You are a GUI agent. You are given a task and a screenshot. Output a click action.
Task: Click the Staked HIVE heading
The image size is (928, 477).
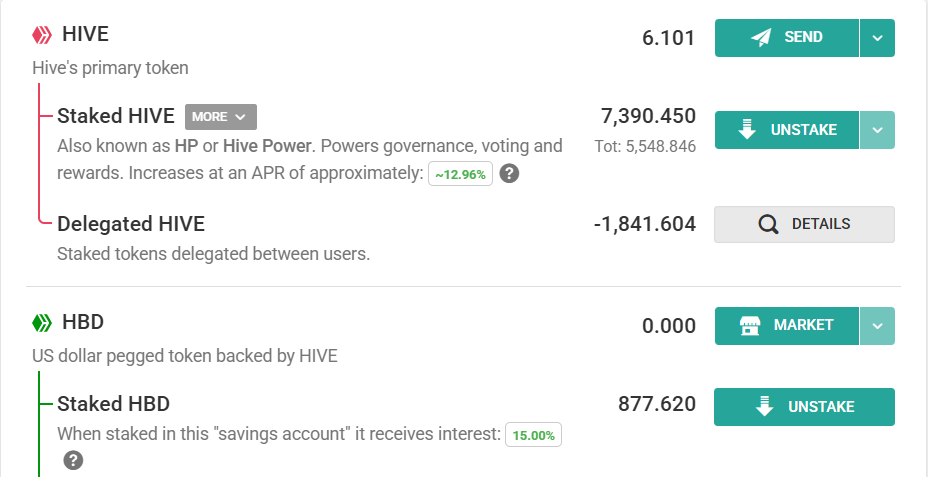click(x=116, y=116)
